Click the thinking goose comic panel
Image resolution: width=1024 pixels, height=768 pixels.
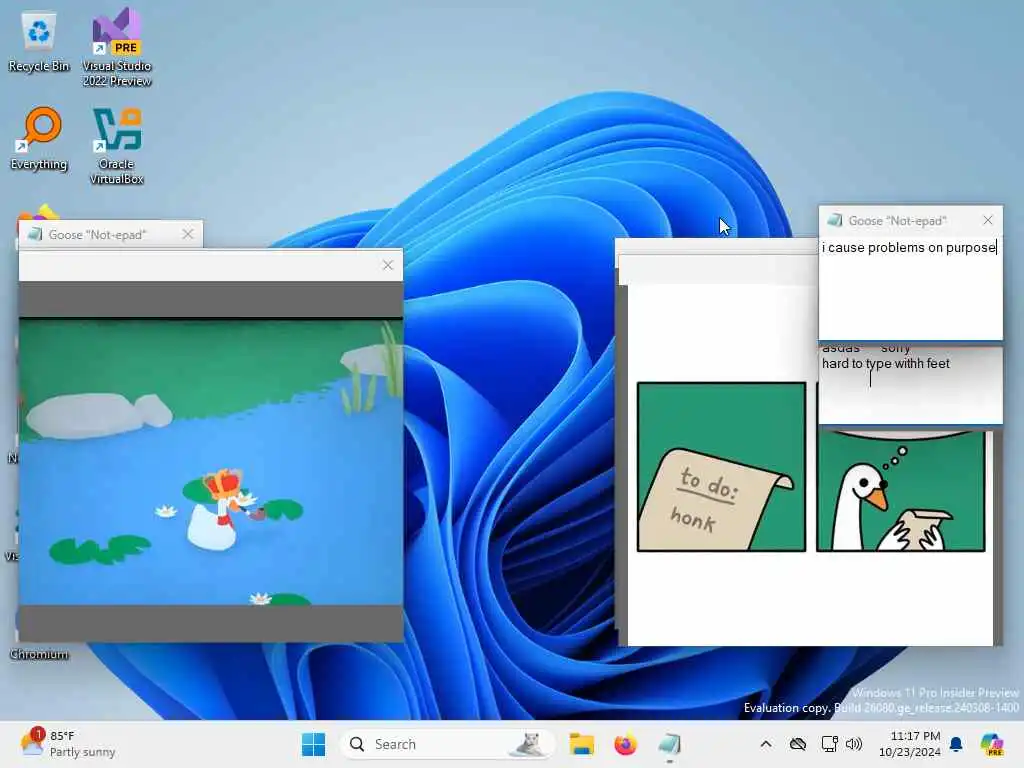pos(901,491)
